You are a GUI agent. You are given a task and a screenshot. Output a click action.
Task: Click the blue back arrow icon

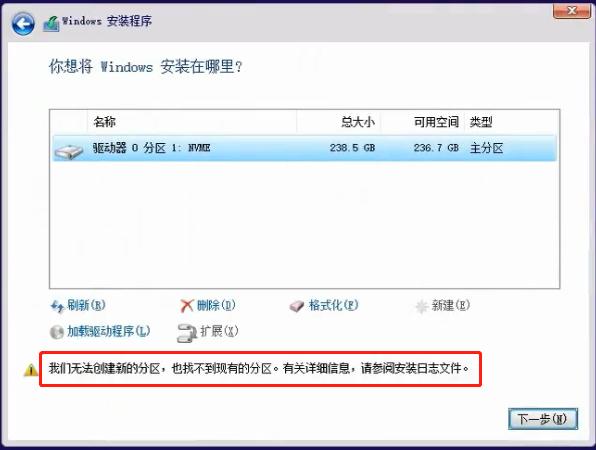pos(23,24)
